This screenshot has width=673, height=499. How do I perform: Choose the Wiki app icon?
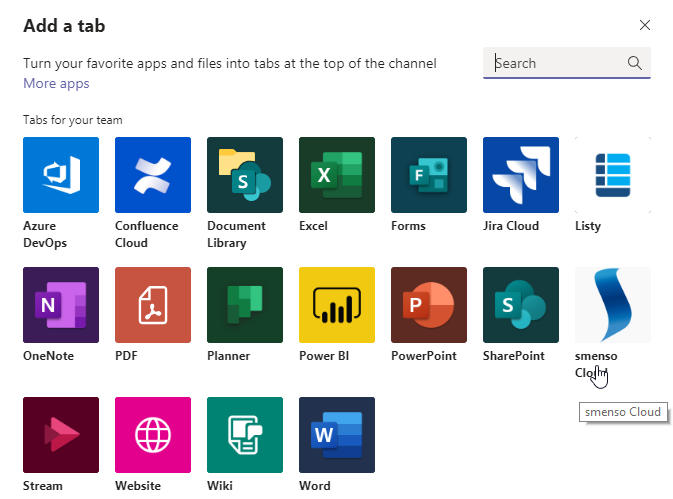coord(245,435)
